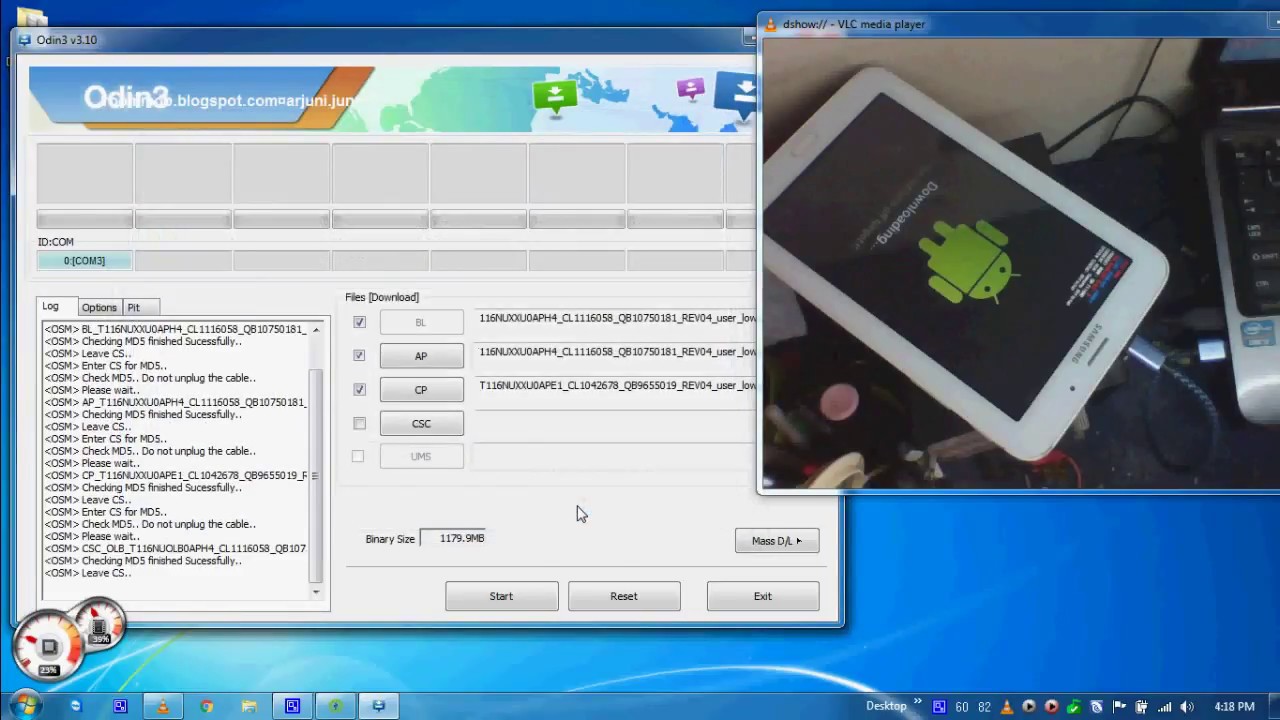Image resolution: width=1280 pixels, height=720 pixels.
Task: Uncheck the AP file checkbox
Action: pyautogui.click(x=359, y=355)
